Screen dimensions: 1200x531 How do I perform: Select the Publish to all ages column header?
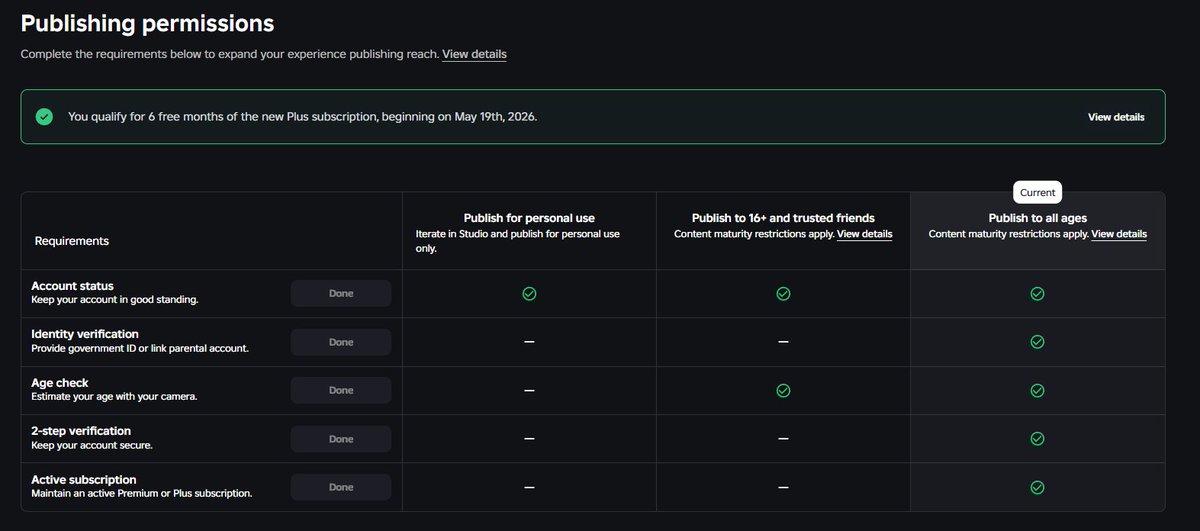[x=1037, y=218]
